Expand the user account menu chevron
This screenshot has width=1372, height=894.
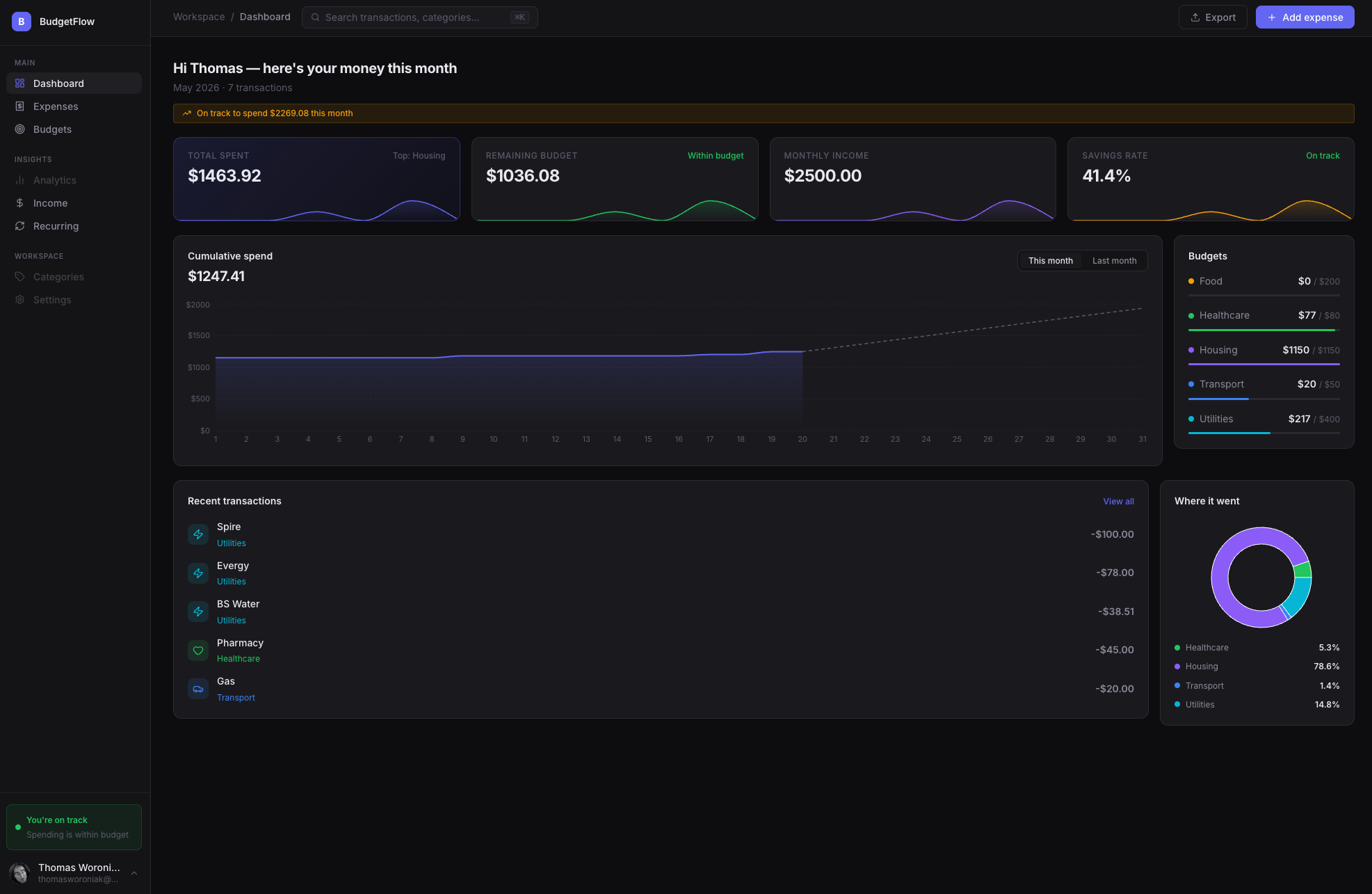coord(134,873)
